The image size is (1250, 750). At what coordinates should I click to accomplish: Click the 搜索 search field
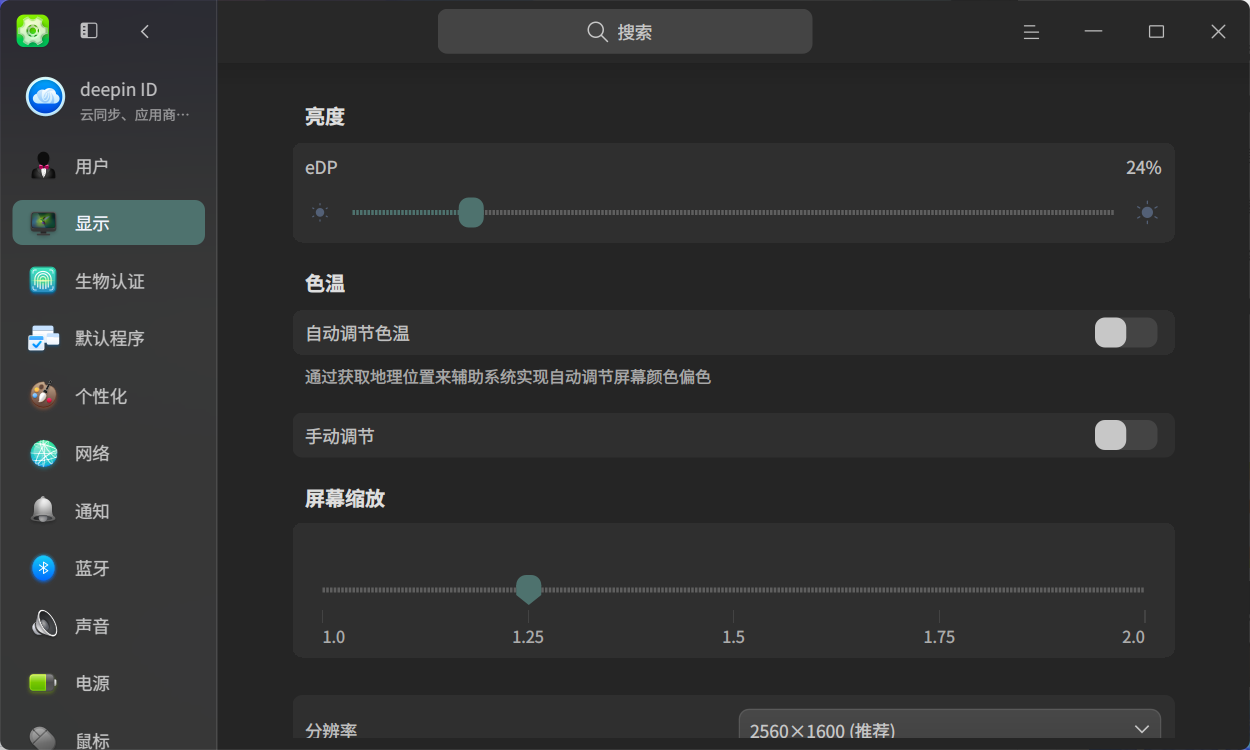pyautogui.click(x=625, y=32)
